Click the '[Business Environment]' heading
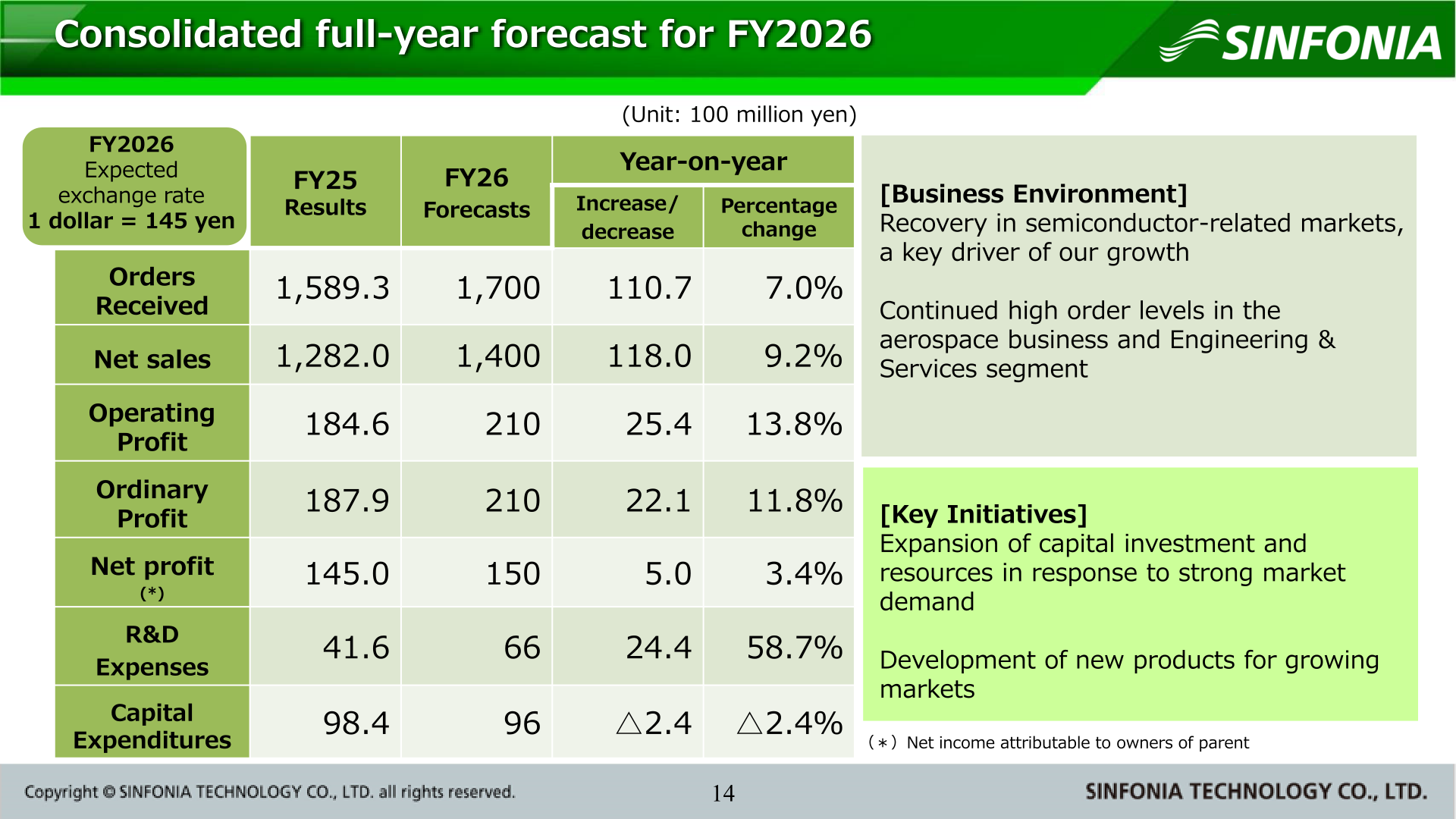Screen dimensions: 1456x819 pos(1034,194)
